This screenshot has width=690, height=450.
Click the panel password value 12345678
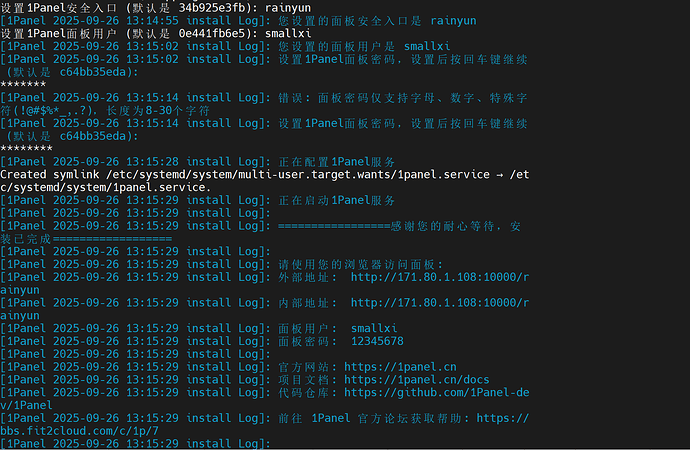pyautogui.click(x=377, y=341)
